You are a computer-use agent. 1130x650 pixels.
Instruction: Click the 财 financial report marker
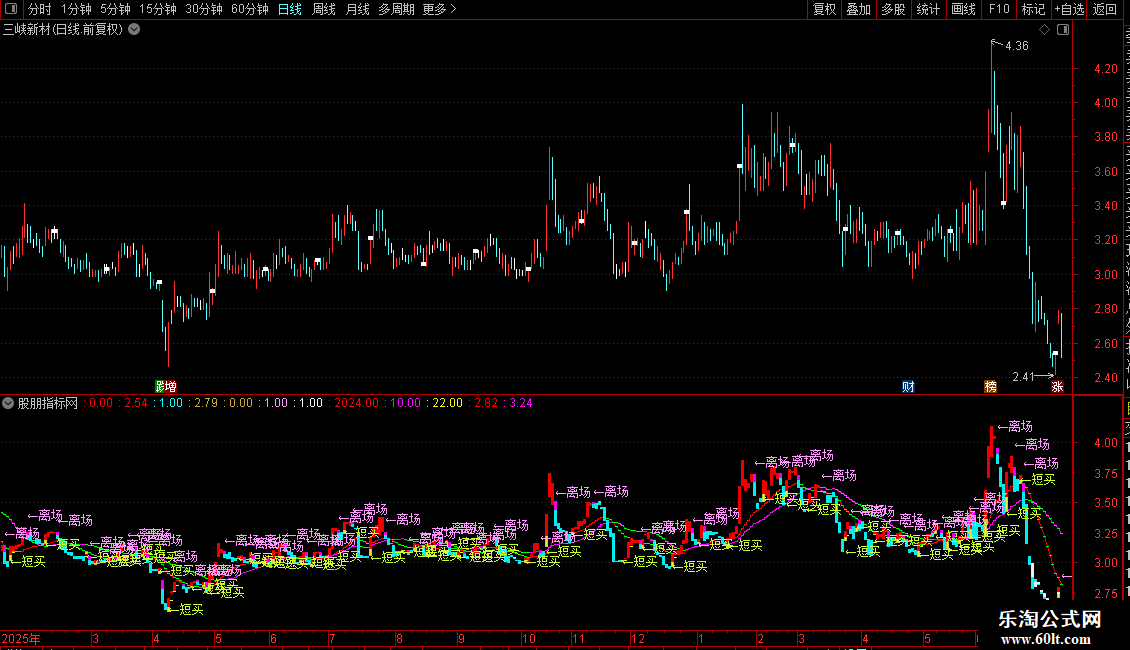pos(908,386)
